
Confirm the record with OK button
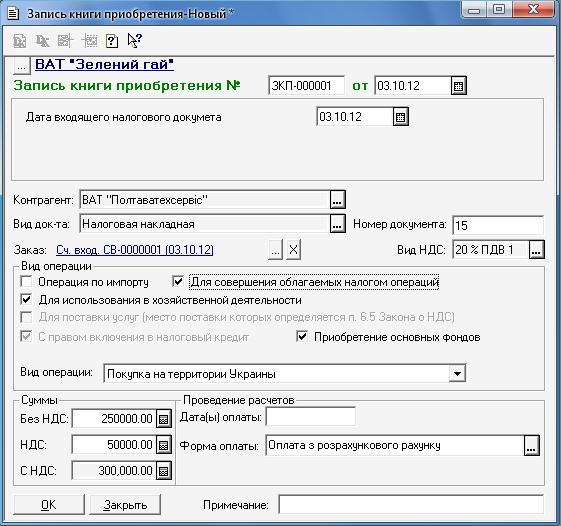coord(49,505)
